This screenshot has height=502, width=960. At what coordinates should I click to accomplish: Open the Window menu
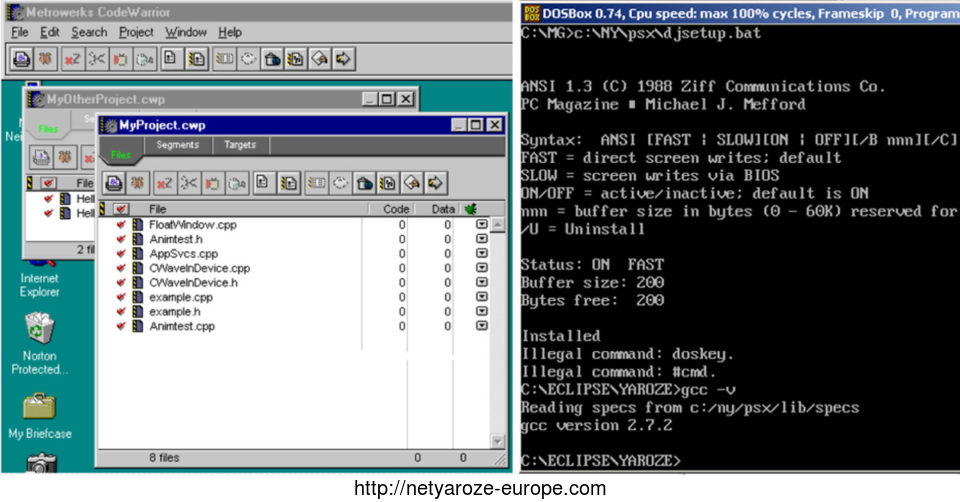(186, 32)
